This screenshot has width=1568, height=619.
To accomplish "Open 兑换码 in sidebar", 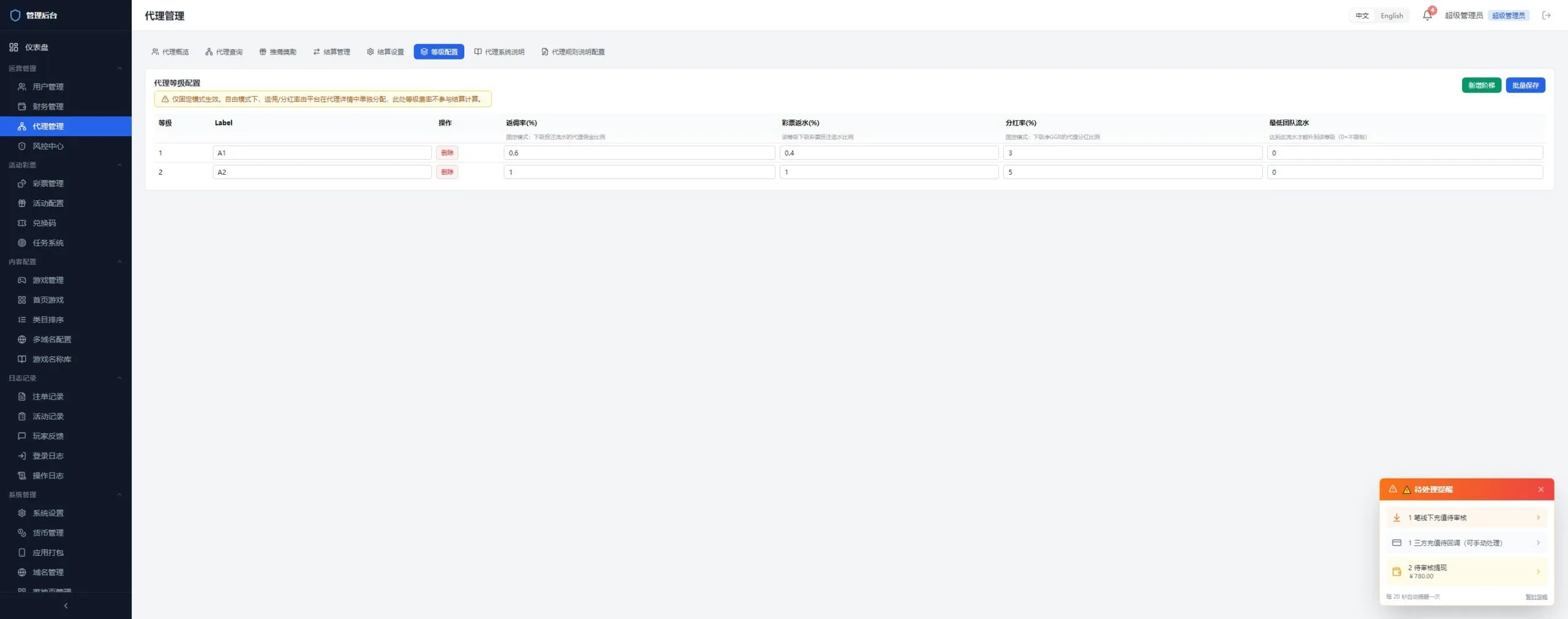I will [66, 223].
